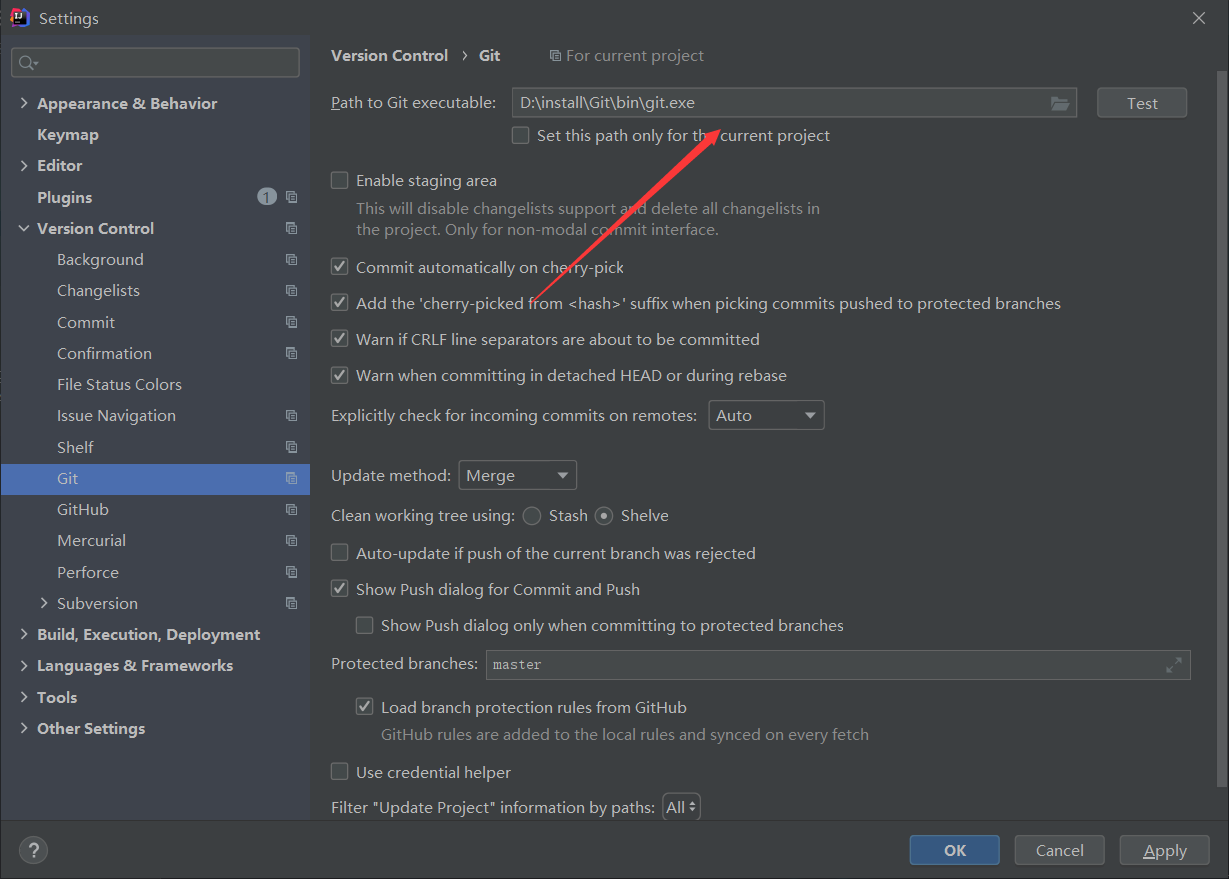Screen dimensions: 1229x879
Task: Click the IntelliJ logo in title bar
Action: (x=19, y=18)
